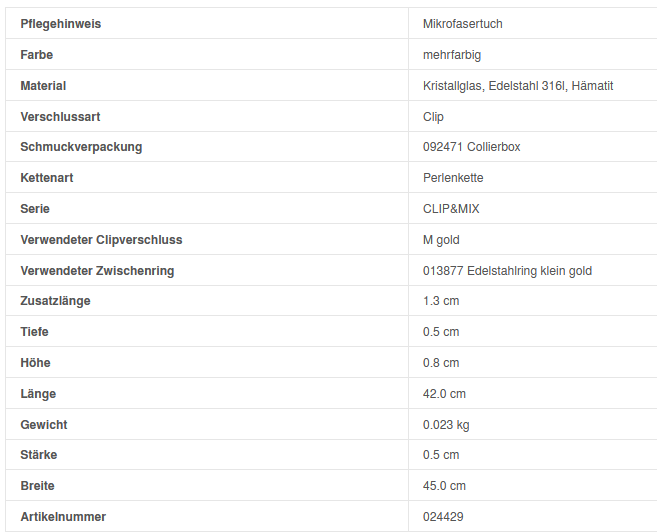Screen dimensions: 657x532
Task: Click the M gold value
Action: click(x=441, y=240)
